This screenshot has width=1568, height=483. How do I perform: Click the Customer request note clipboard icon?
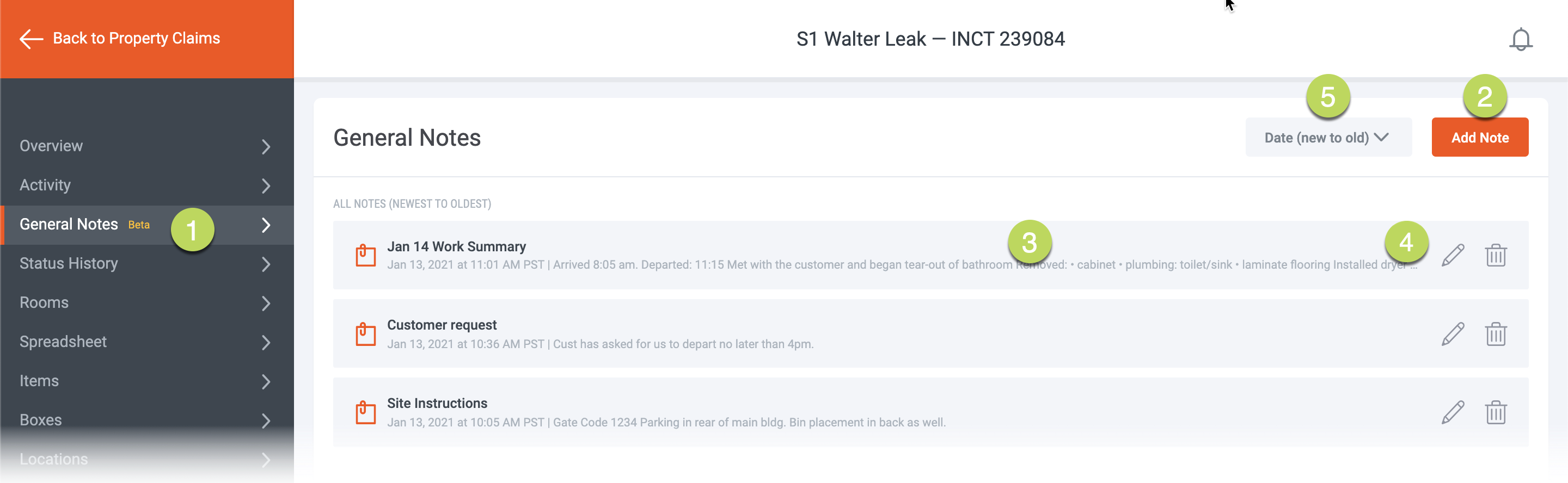(365, 334)
